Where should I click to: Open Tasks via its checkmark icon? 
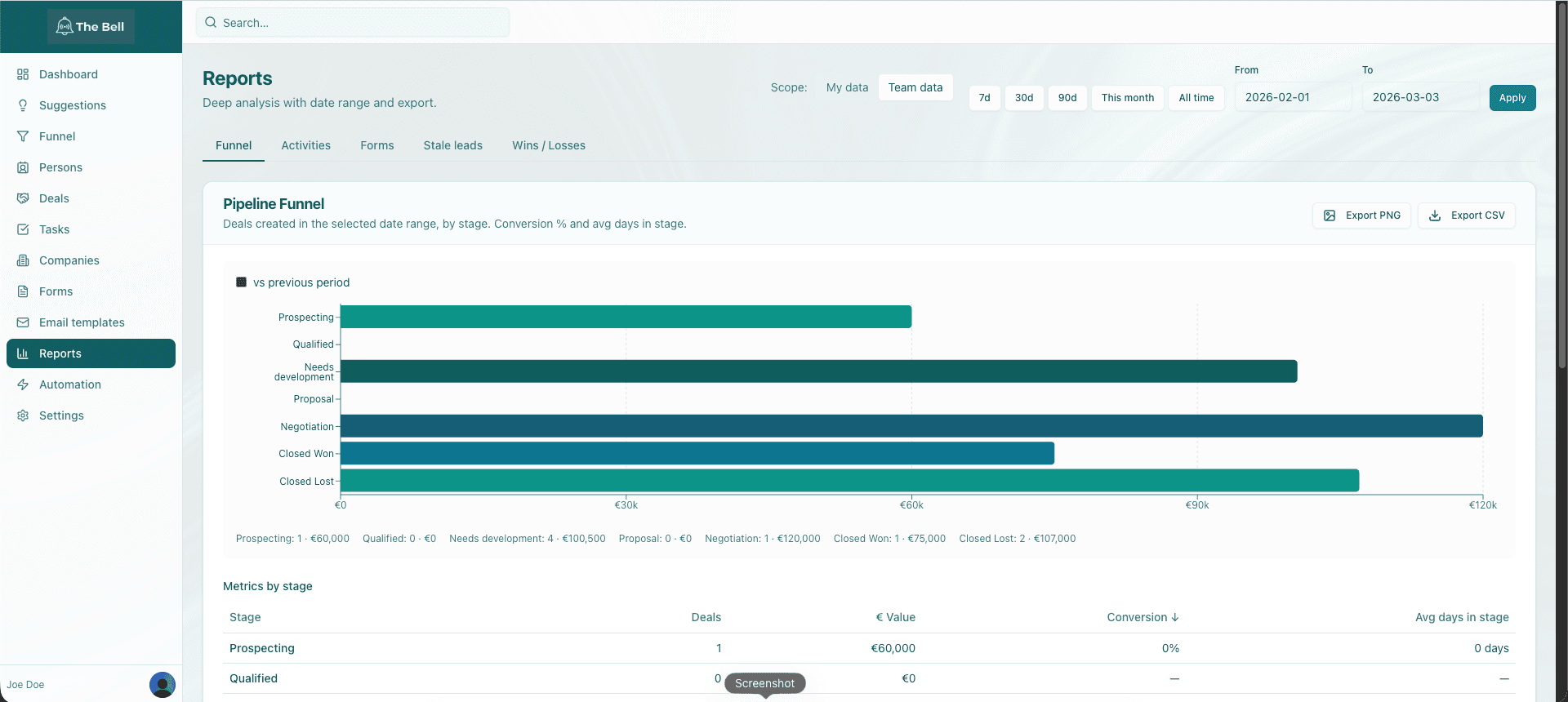click(23, 229)
